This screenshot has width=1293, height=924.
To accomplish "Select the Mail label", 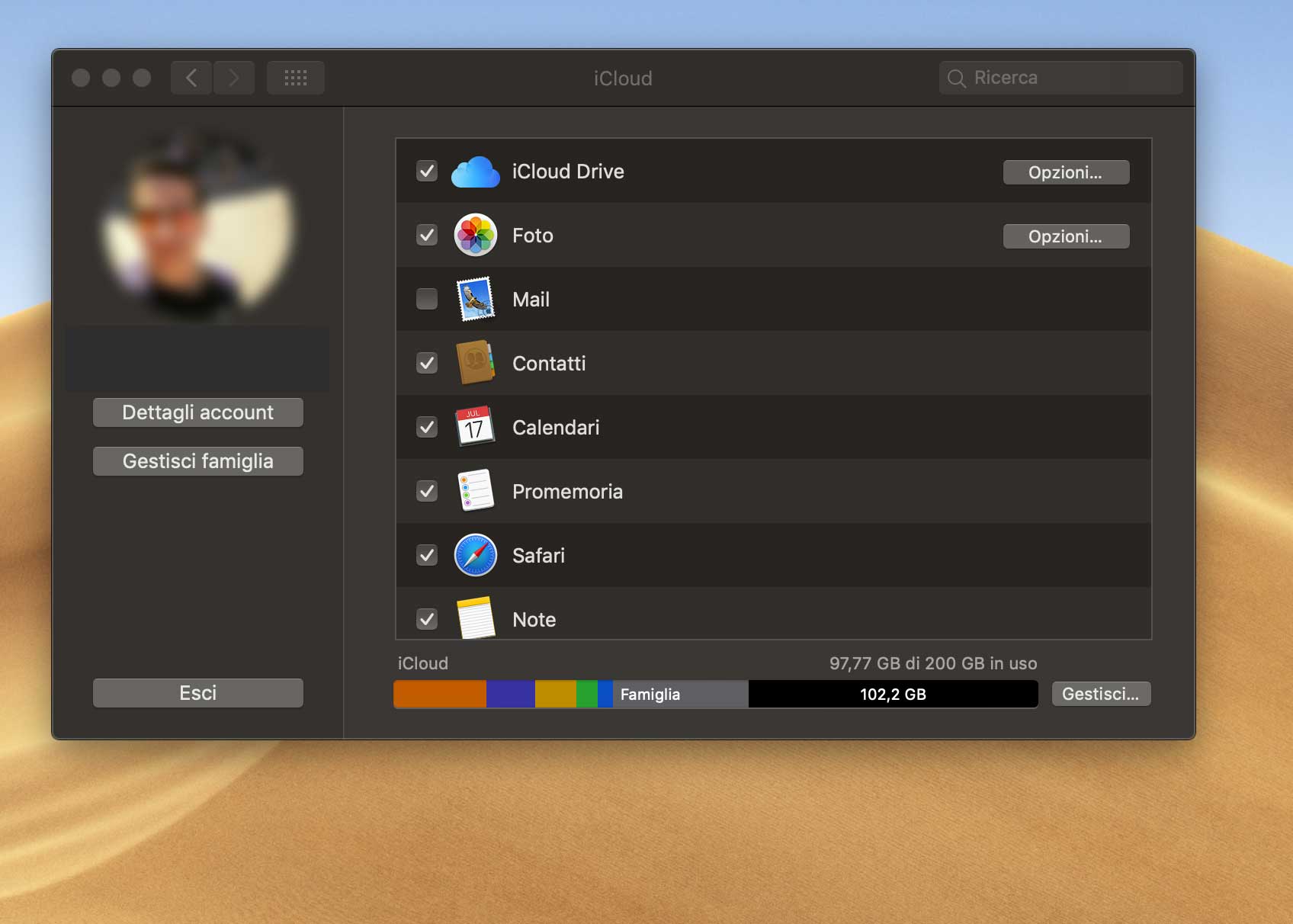I will coord(531,300).
